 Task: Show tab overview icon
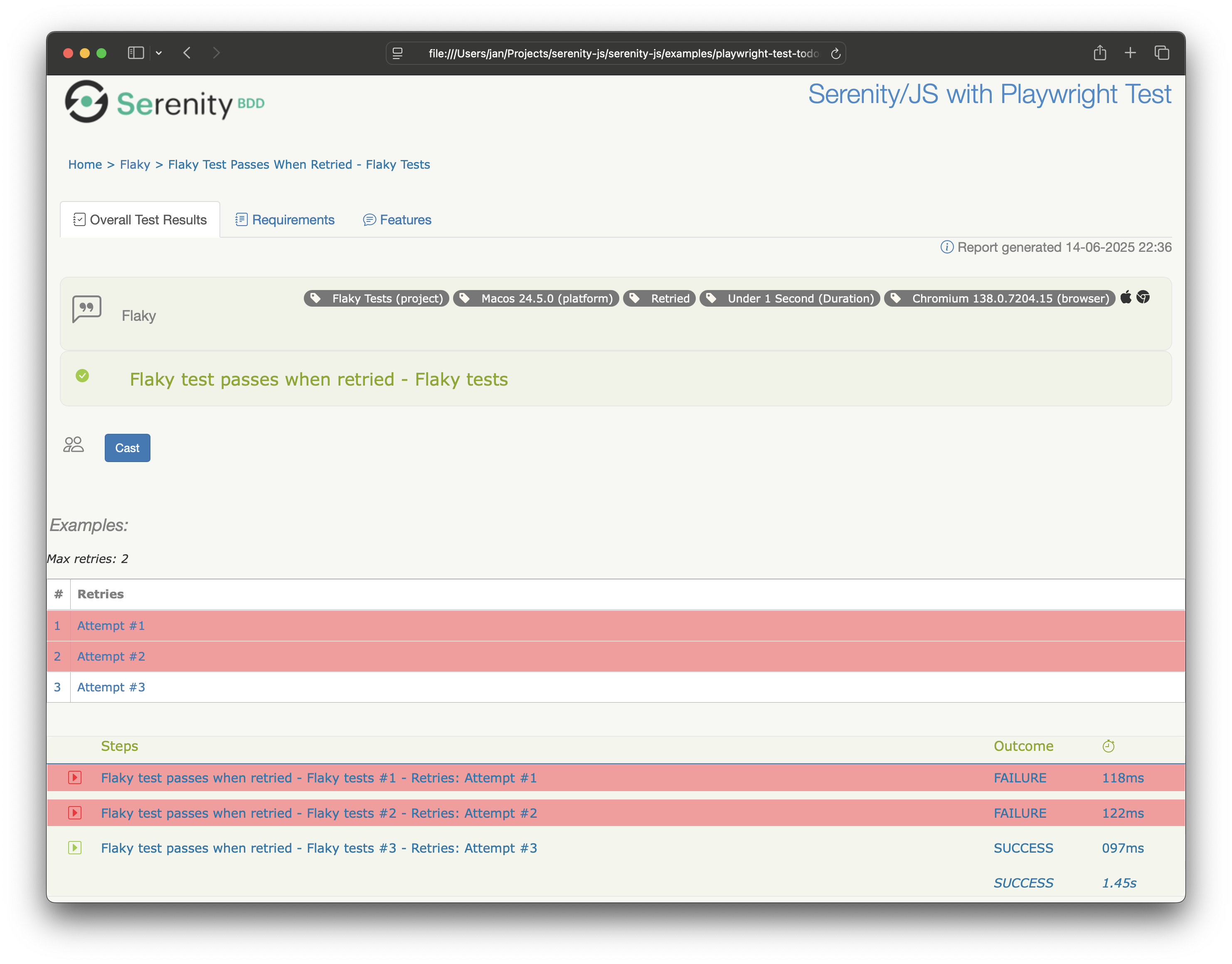pyautogui.click(x=1161, y=53)
